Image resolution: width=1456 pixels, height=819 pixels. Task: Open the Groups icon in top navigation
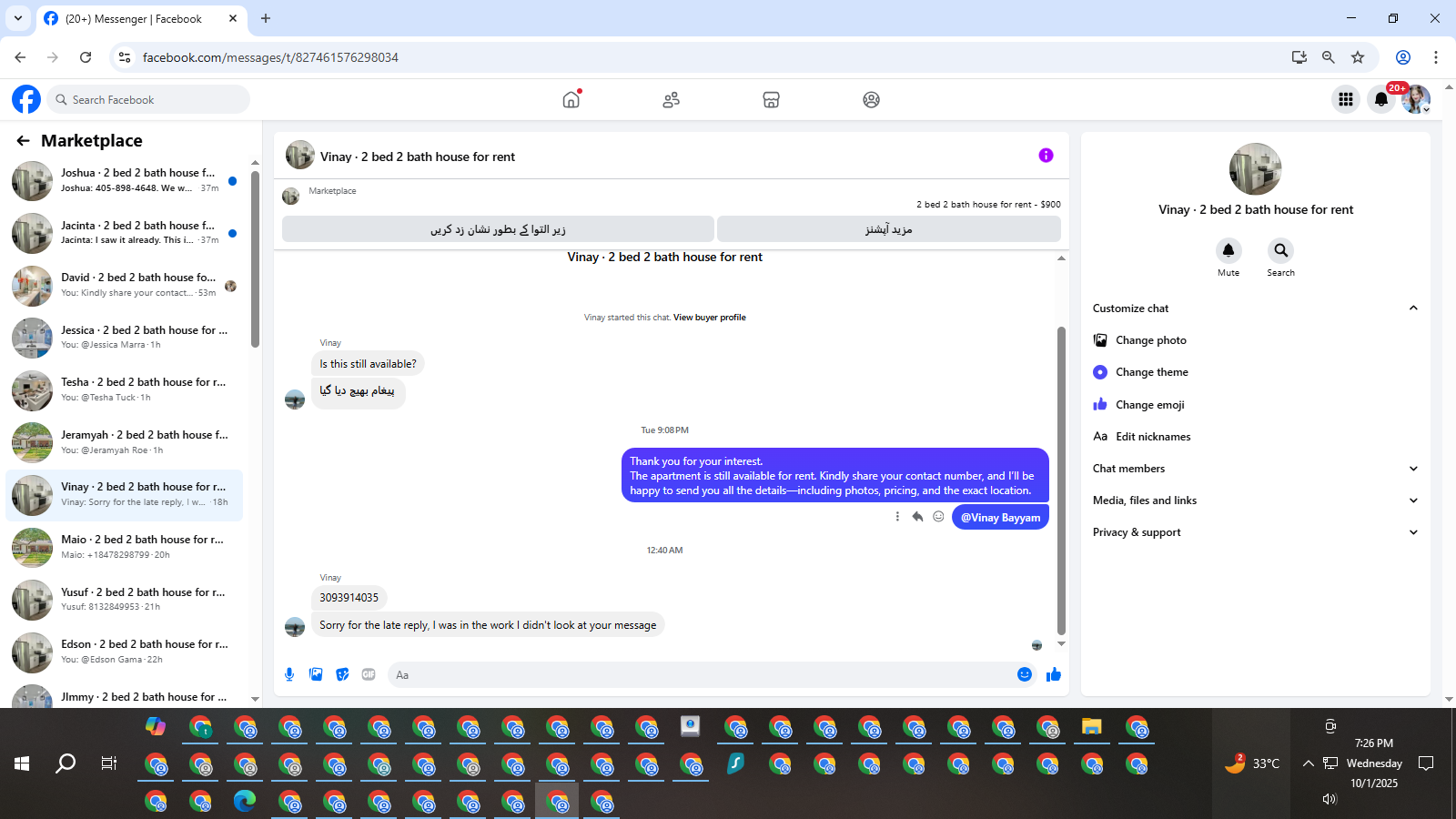(872, 99)
